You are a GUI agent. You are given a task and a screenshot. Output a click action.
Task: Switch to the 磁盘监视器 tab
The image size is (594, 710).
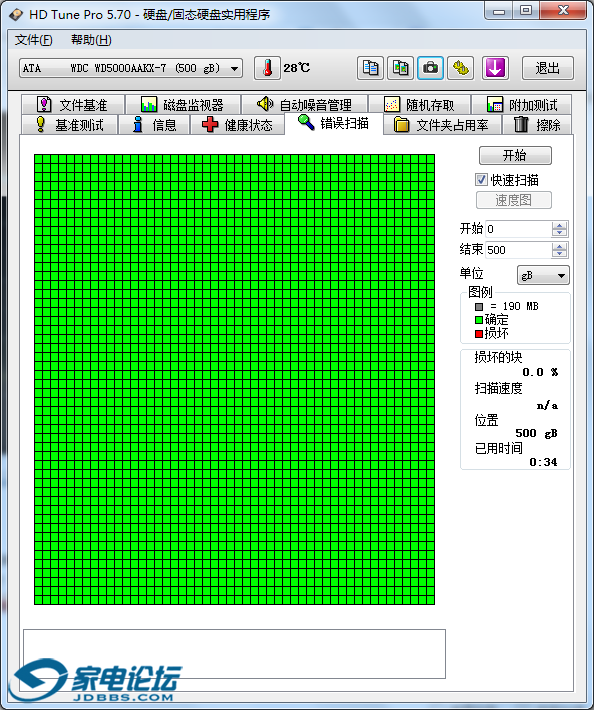pyautogui.click(x=182, y=105)
